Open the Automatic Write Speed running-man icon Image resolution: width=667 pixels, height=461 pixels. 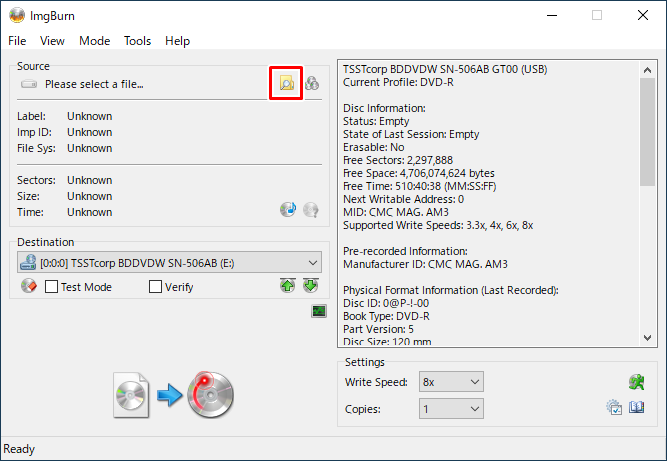click(x=633, y=382)
